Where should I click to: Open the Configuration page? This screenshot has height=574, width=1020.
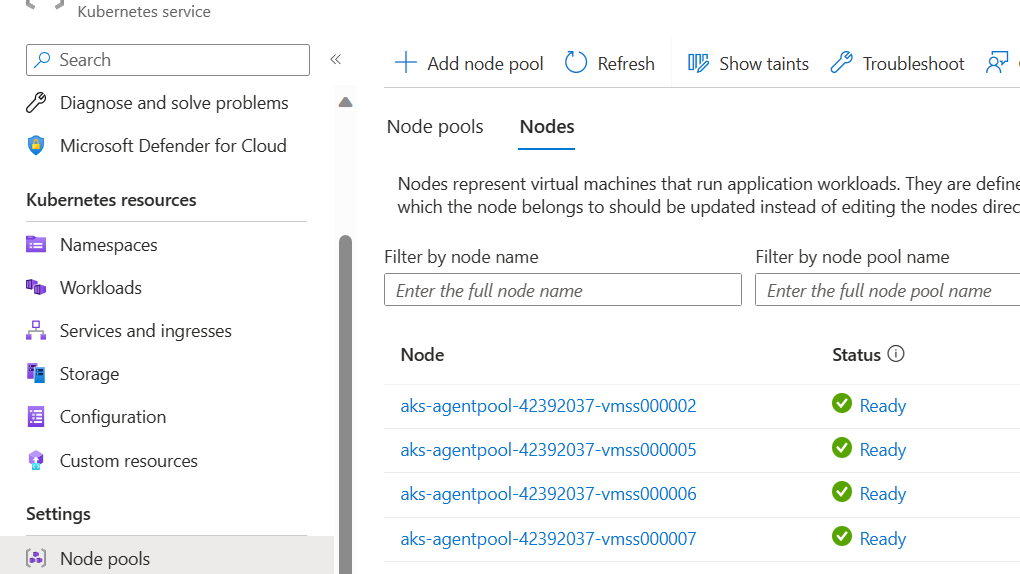113,417
